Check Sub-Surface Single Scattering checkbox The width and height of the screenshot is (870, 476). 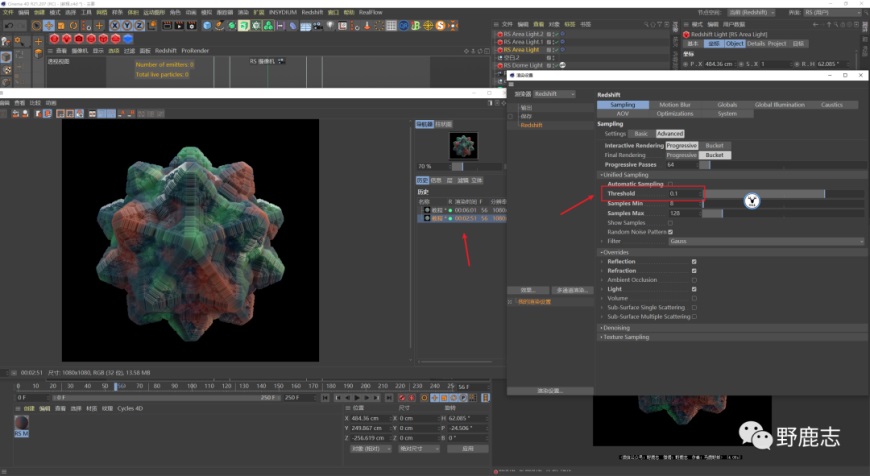[694, 307]
